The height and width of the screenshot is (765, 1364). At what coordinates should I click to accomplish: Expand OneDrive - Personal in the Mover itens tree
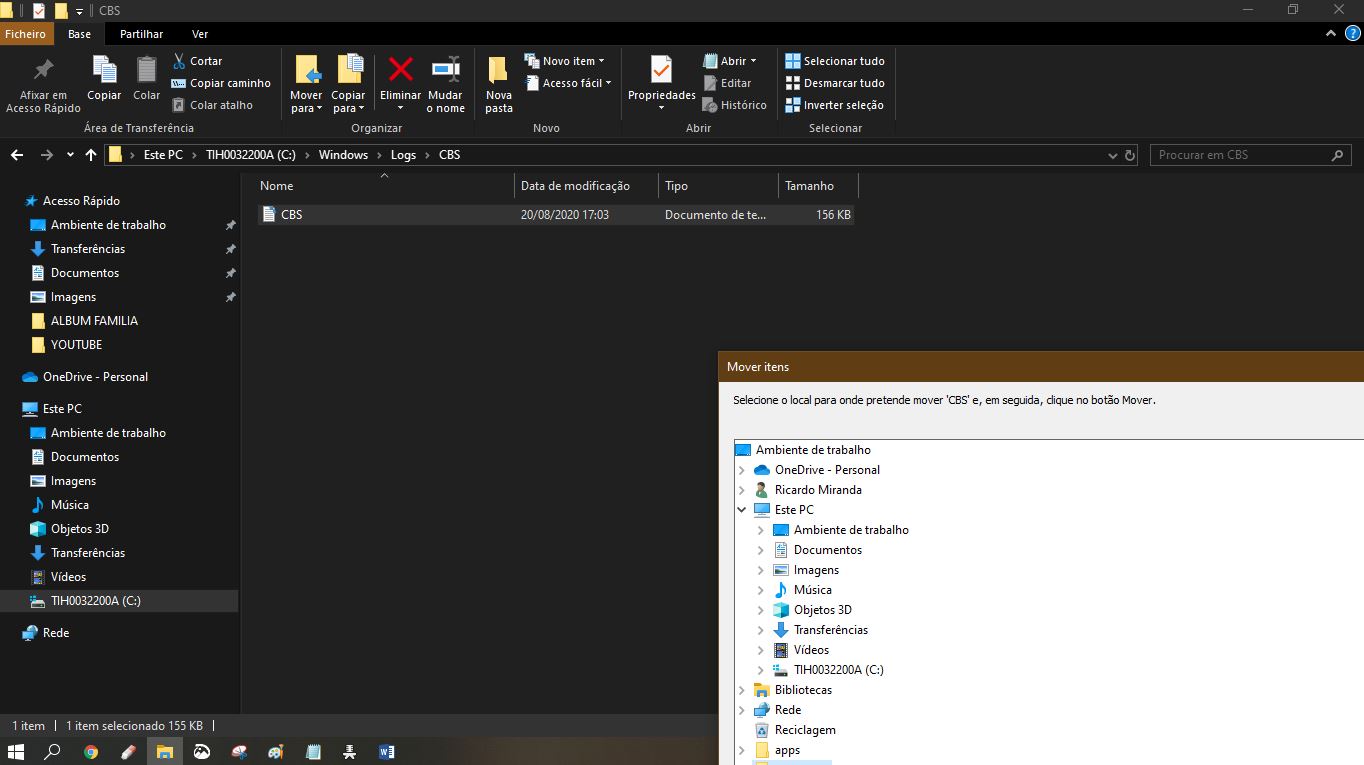coord(741,470)
